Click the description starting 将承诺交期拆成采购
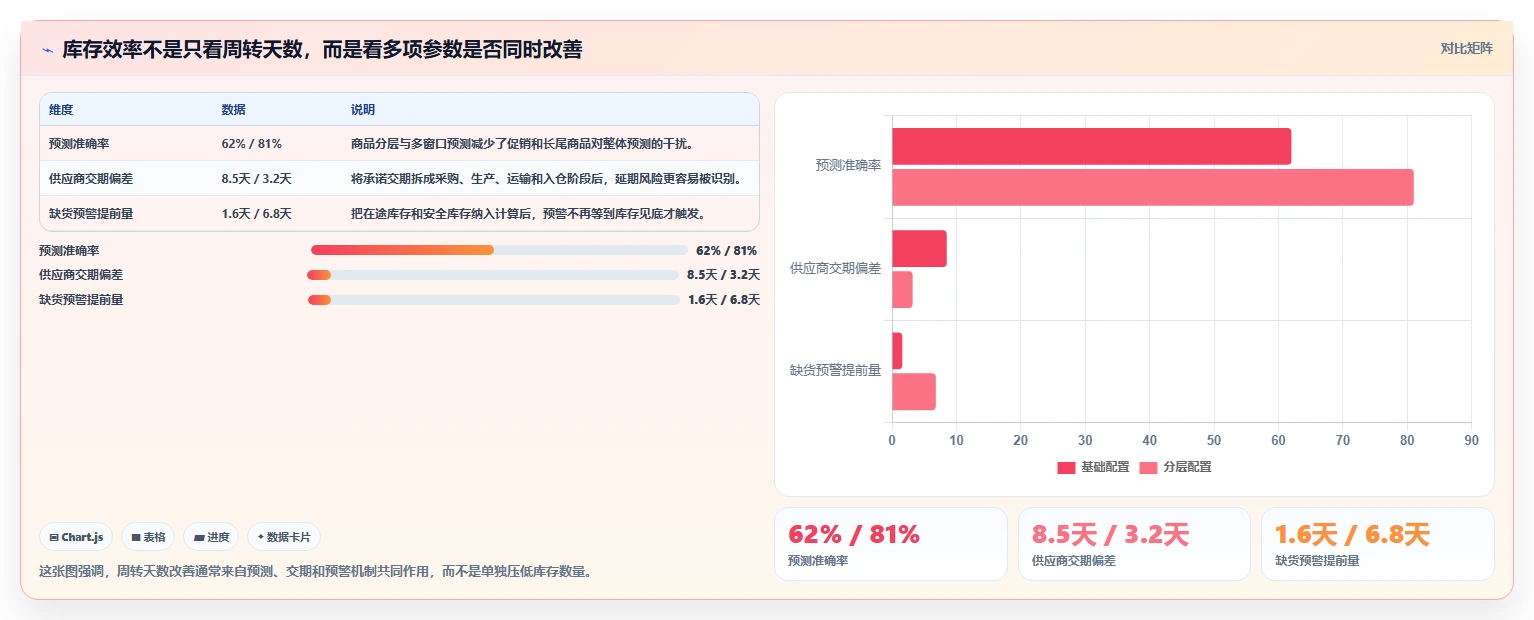 pyautogui.click(x=546, y=179)
